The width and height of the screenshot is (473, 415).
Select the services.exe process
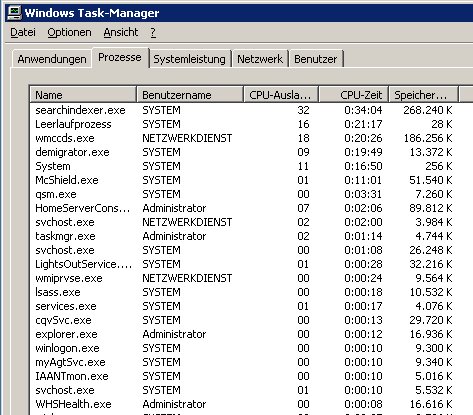click(x=244, y=306)
